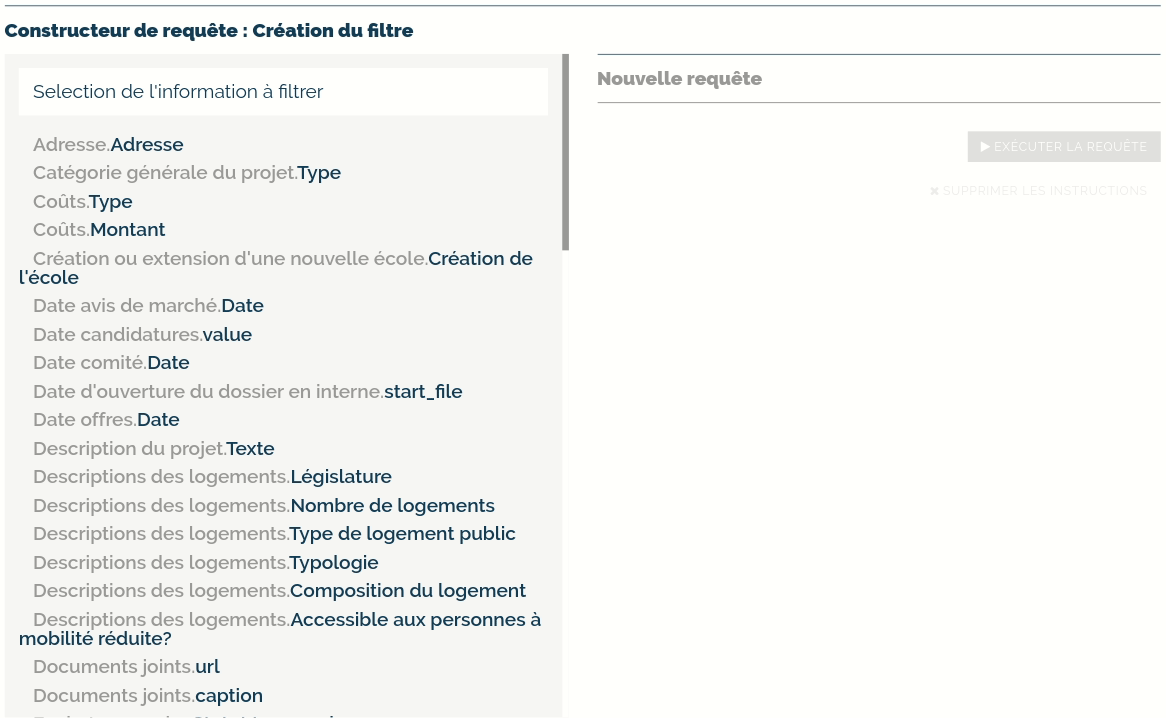Click the X icon beside Supprimer les instructions

point(934,191)
